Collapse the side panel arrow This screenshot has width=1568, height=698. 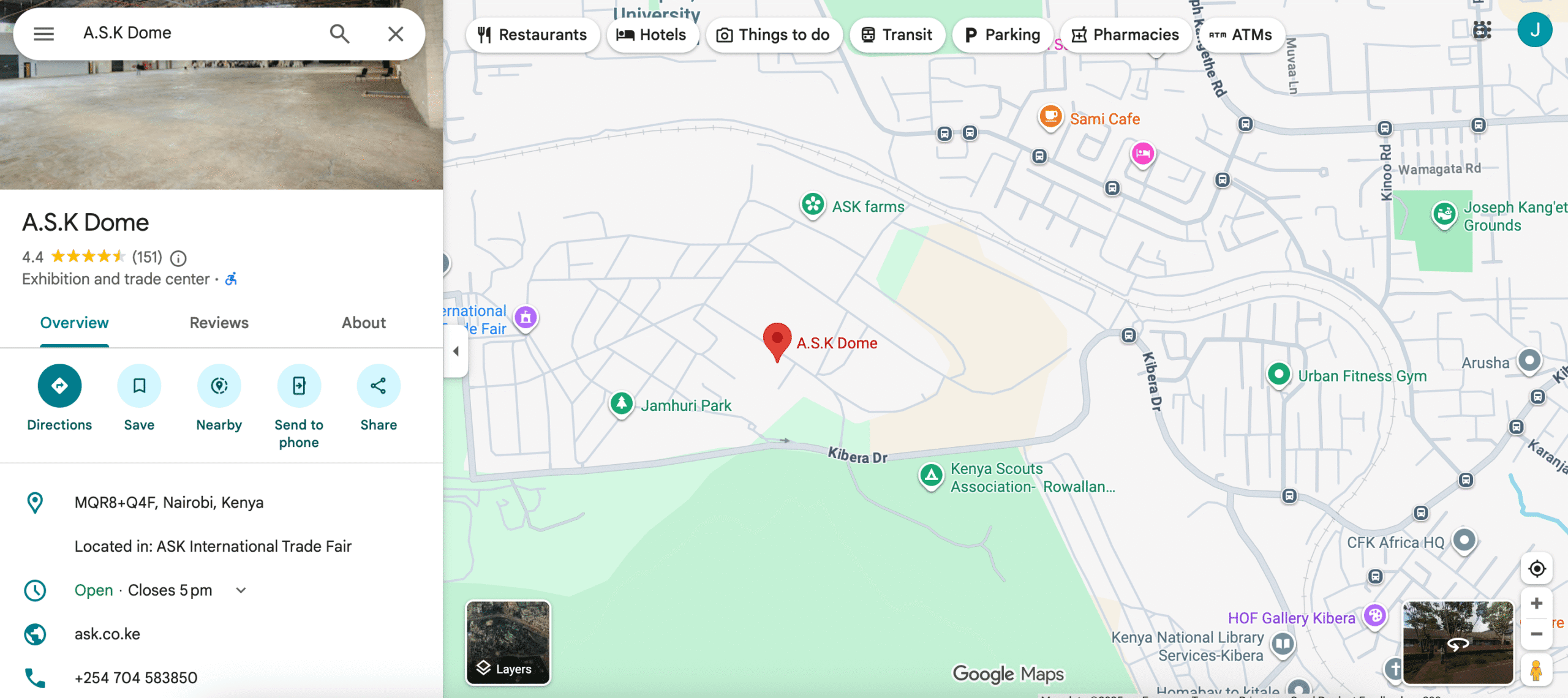coord(456,351)
